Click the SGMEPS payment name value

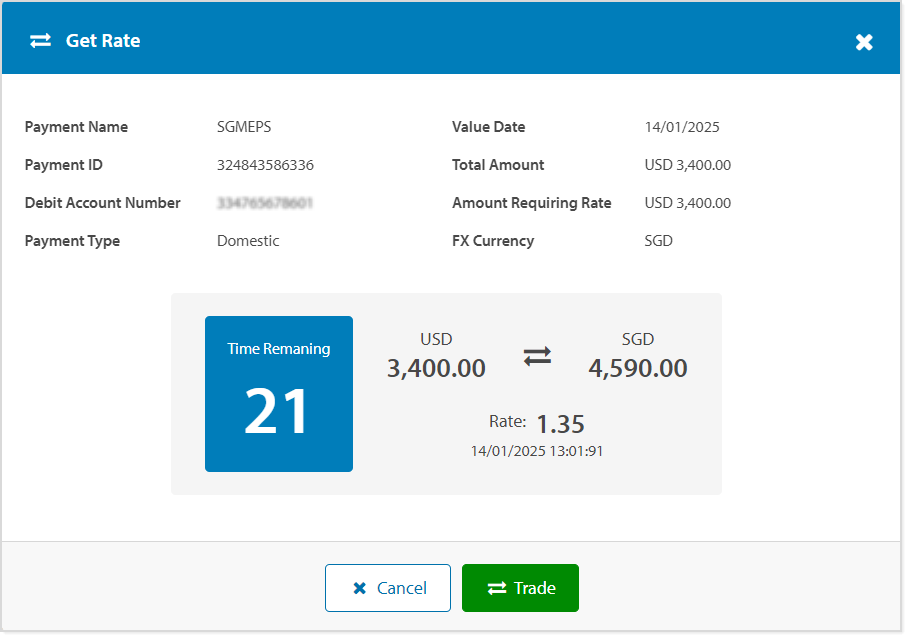tap(244, 127)
